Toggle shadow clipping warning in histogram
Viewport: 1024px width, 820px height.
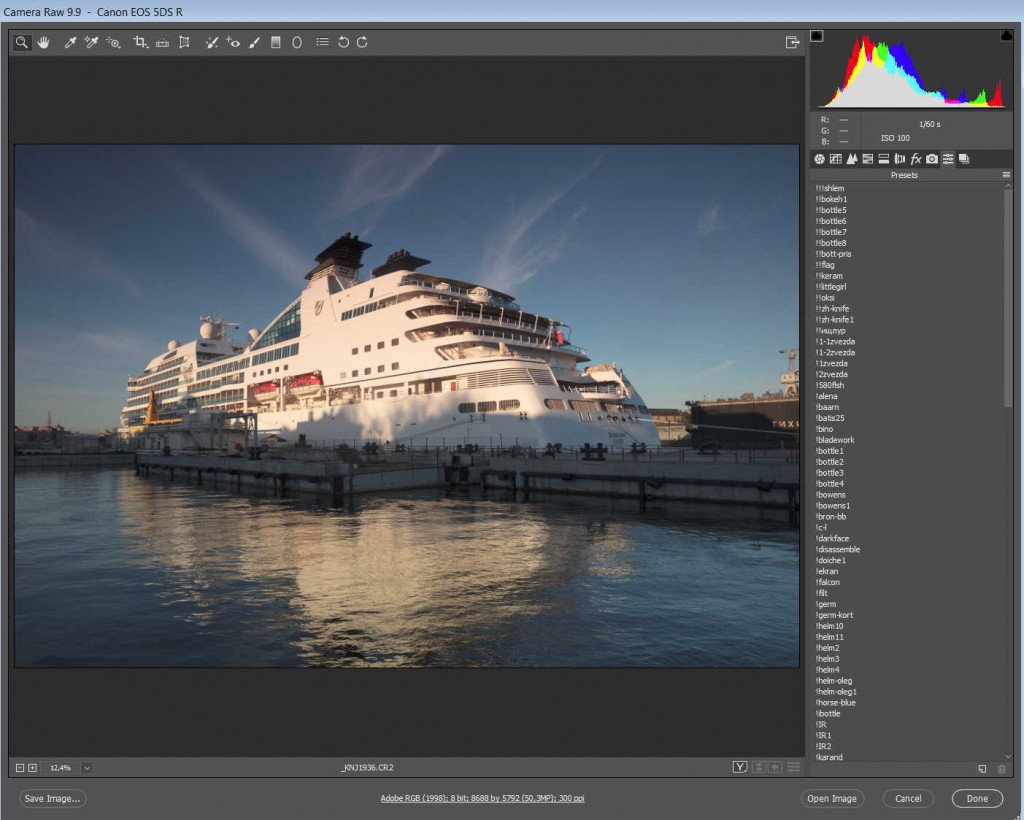816,36
